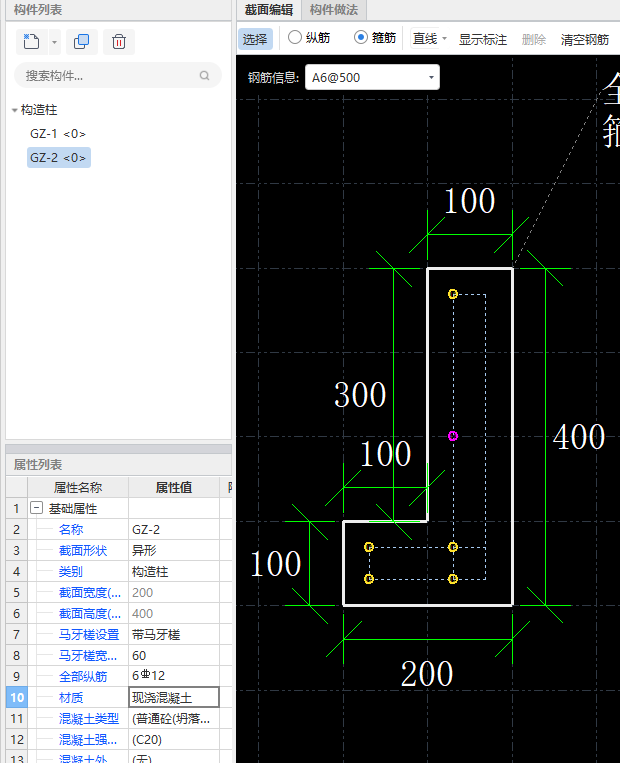
Task: Click the 材质 现浇混凝土 value cell
Action: pos(174,697)
